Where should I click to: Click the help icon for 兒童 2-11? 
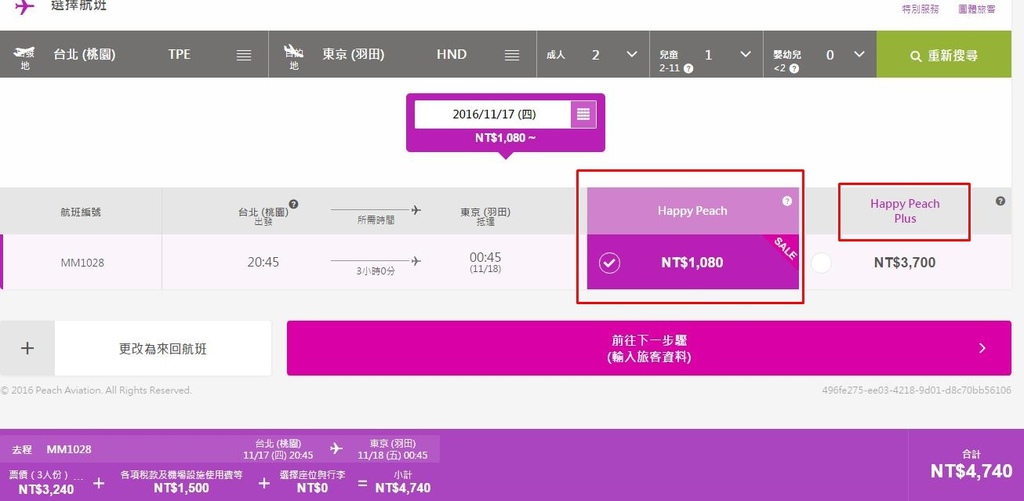click(688, 68)
